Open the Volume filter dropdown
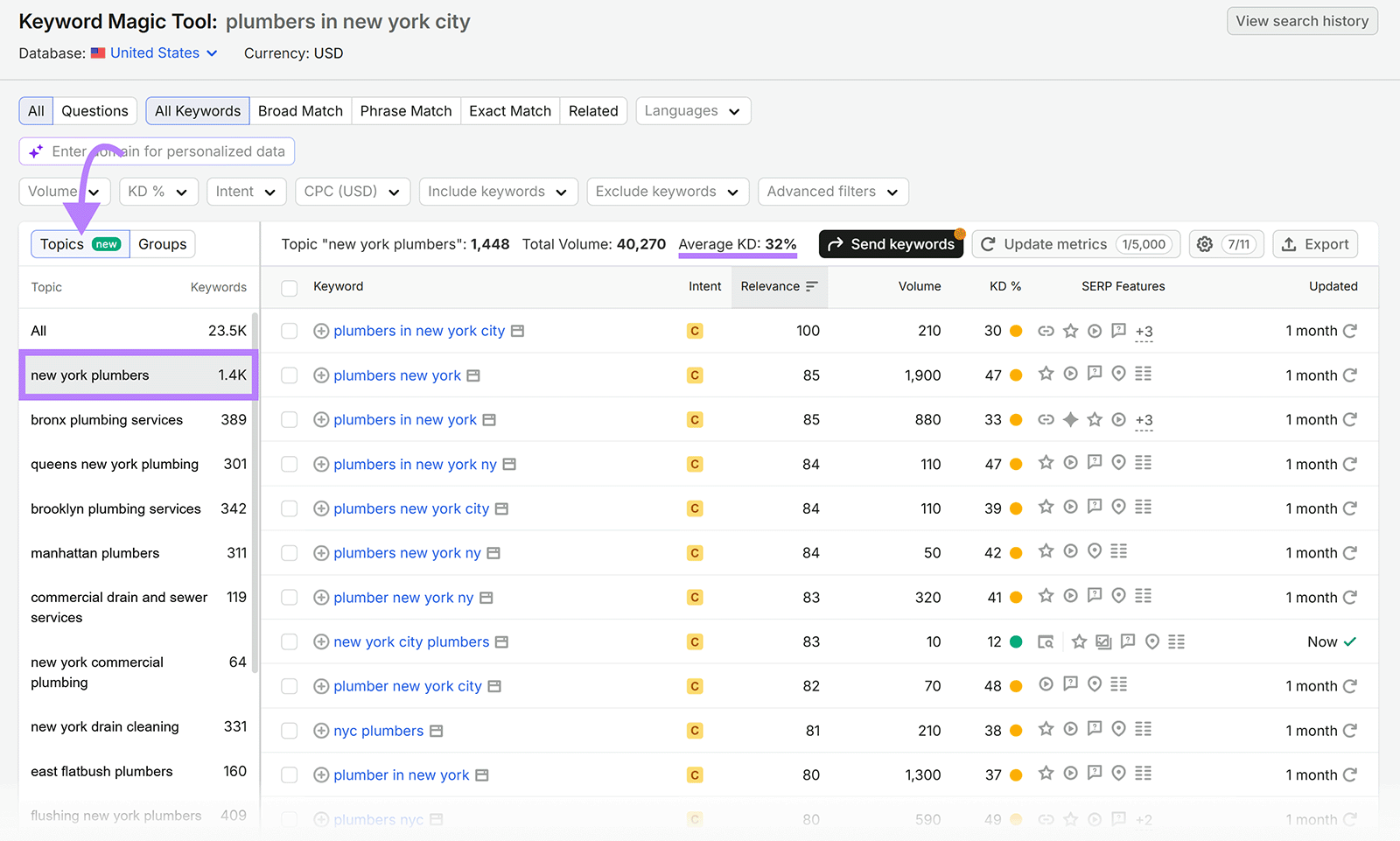Viewport: 1400px width, 841px height. pos(65,192)
